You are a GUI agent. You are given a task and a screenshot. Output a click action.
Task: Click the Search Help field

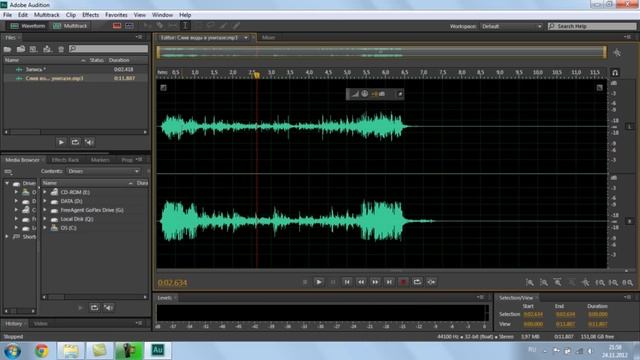[x=592, y=26]
